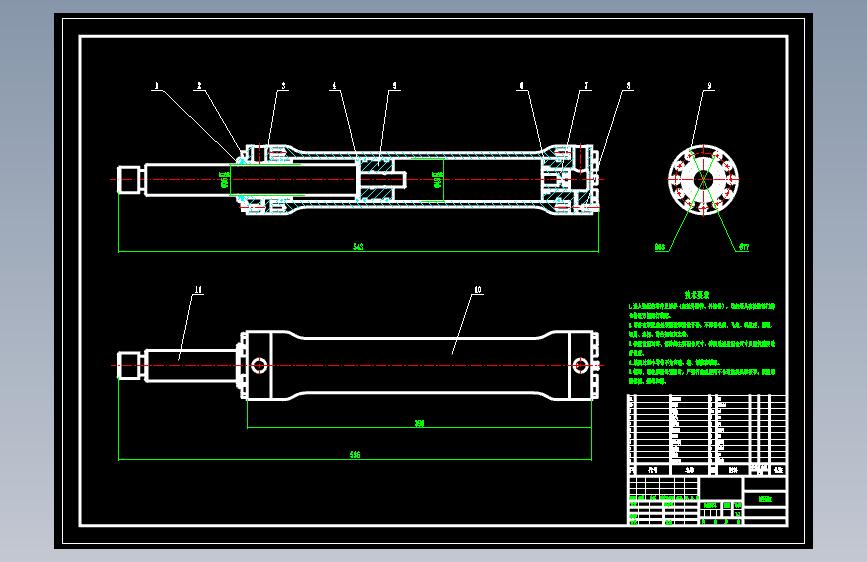
Task: Select part callout number 4 label
Action: (334, 86)
